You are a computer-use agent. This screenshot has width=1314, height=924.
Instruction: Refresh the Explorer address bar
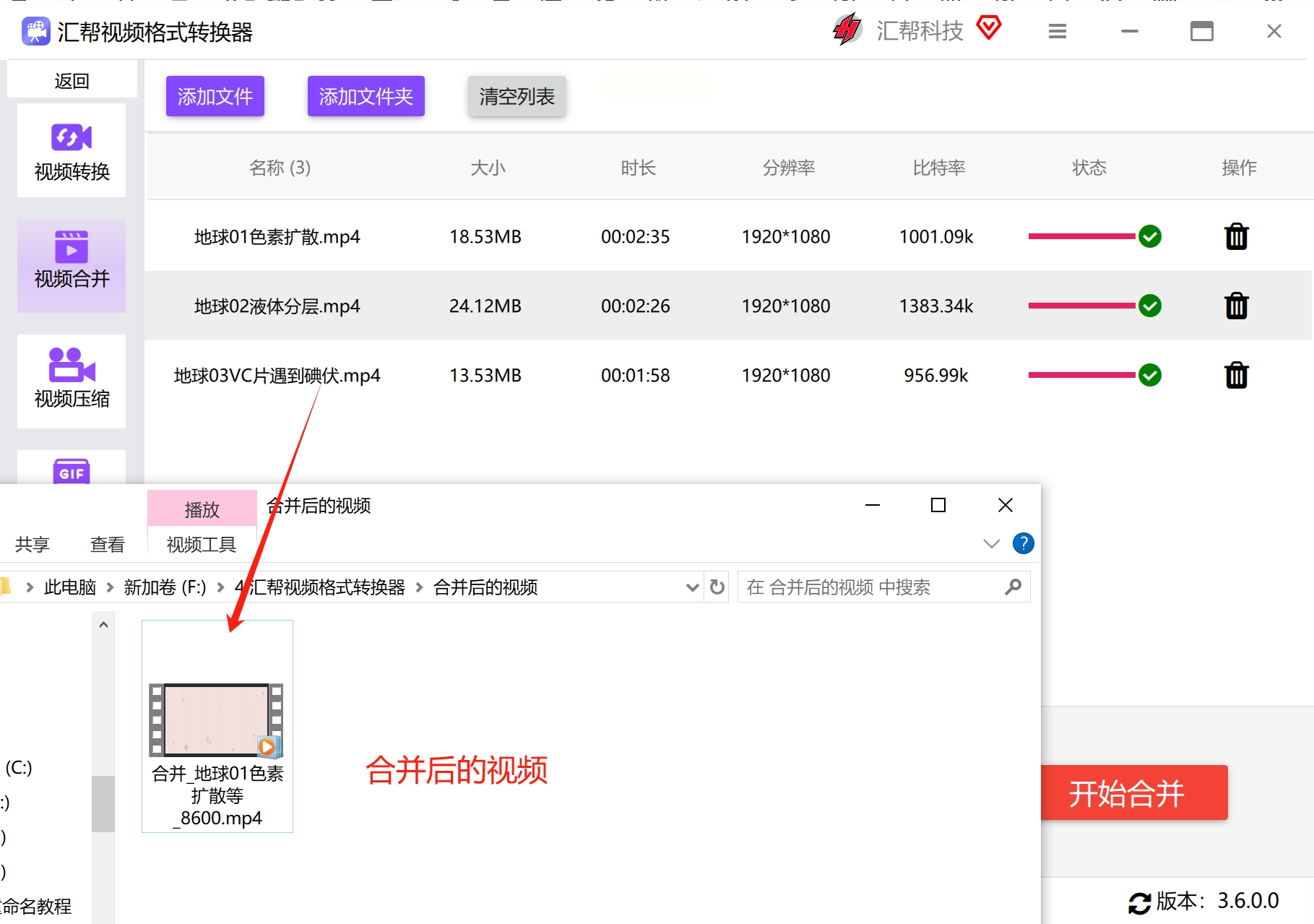(x=717, y=587)
